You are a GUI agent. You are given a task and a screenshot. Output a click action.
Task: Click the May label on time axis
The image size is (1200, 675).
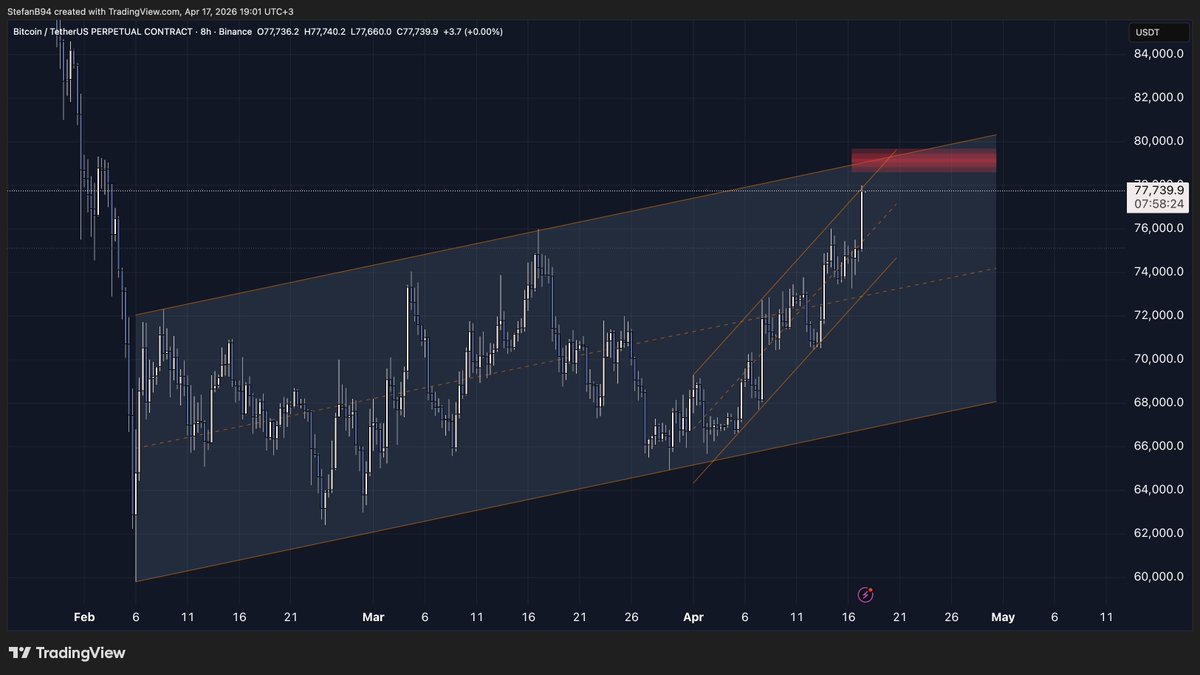(x=1002, y=617)
